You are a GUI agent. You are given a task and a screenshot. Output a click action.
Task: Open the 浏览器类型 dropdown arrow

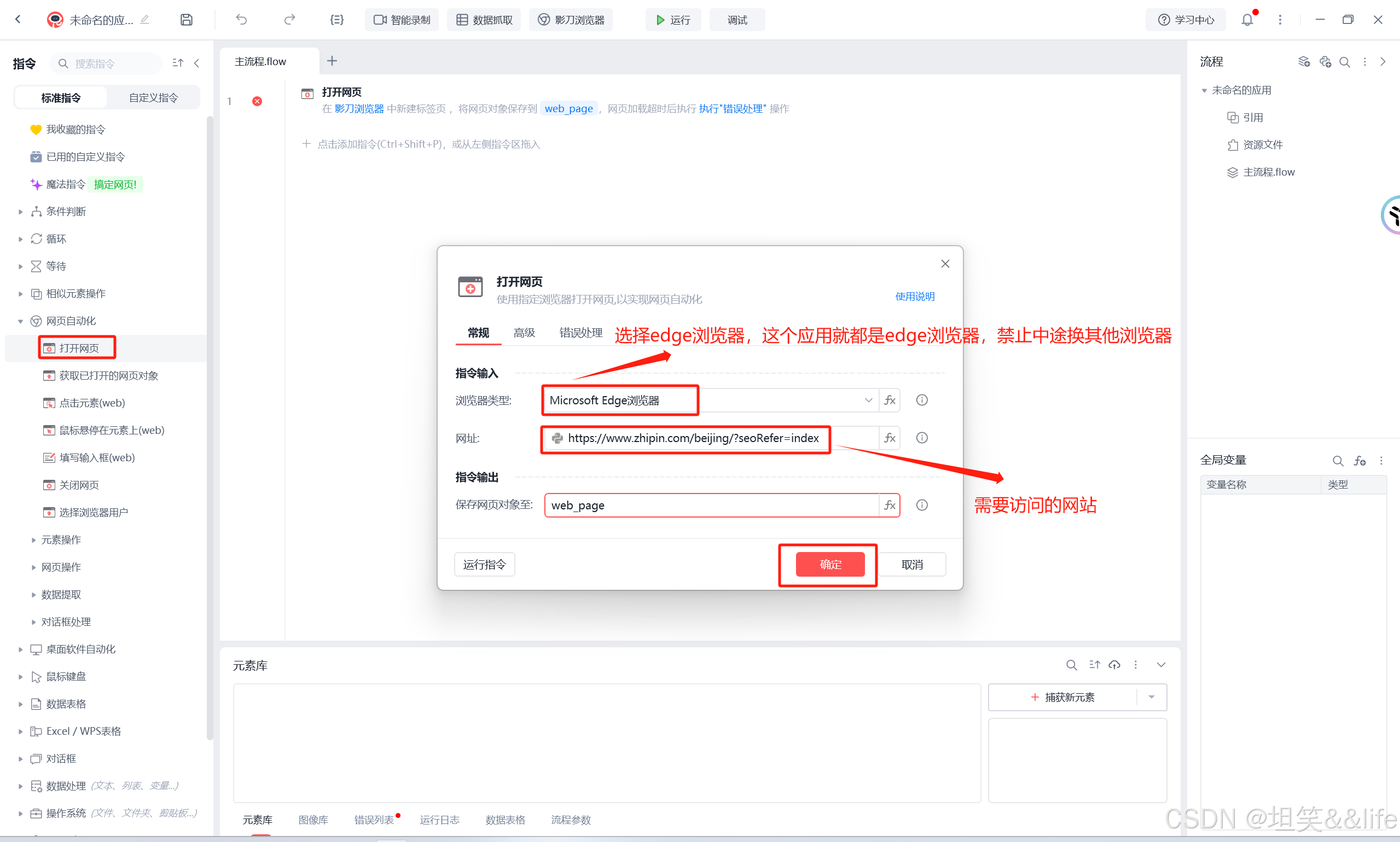(x=868, y=400)
